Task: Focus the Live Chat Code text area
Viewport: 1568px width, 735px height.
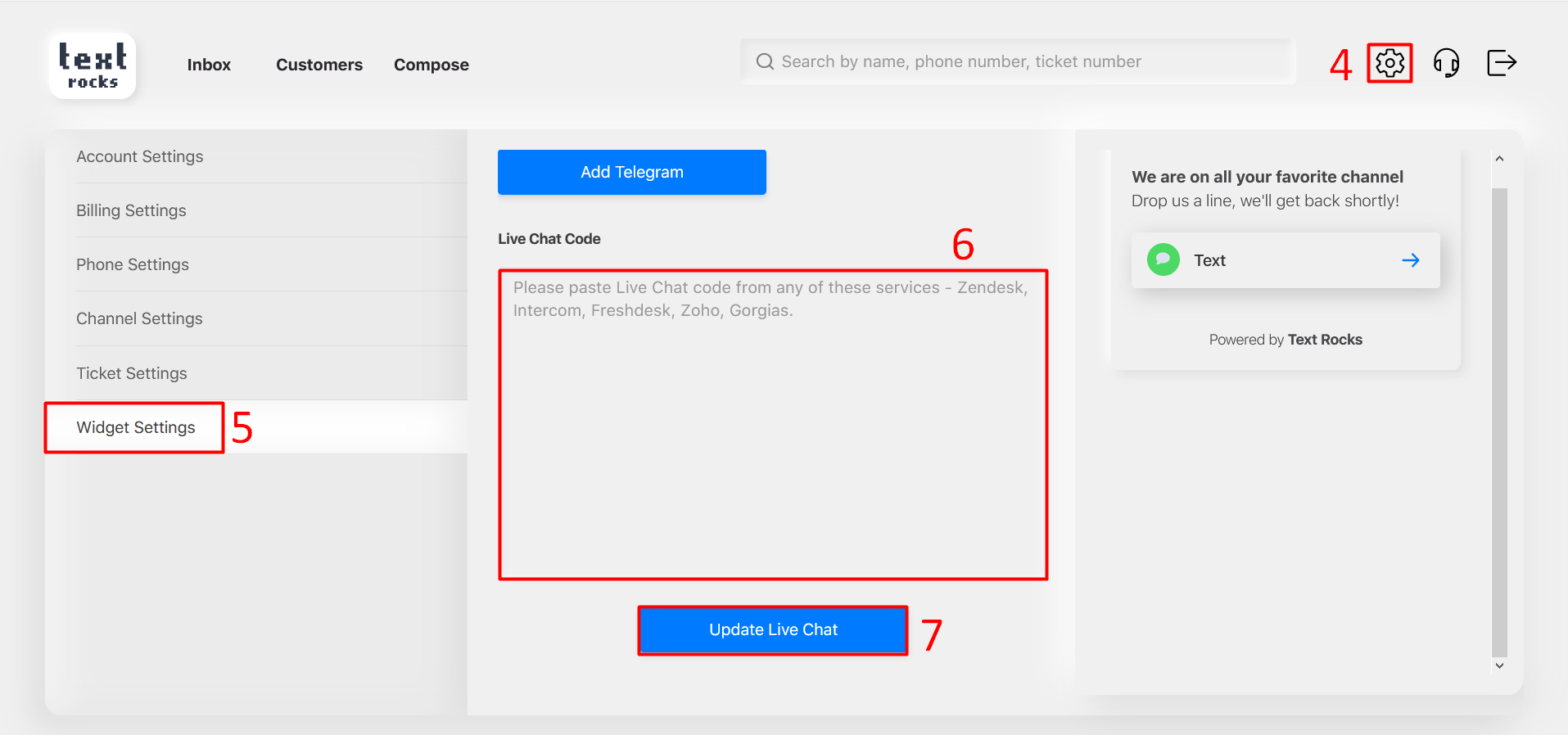Action: (772, 426)
